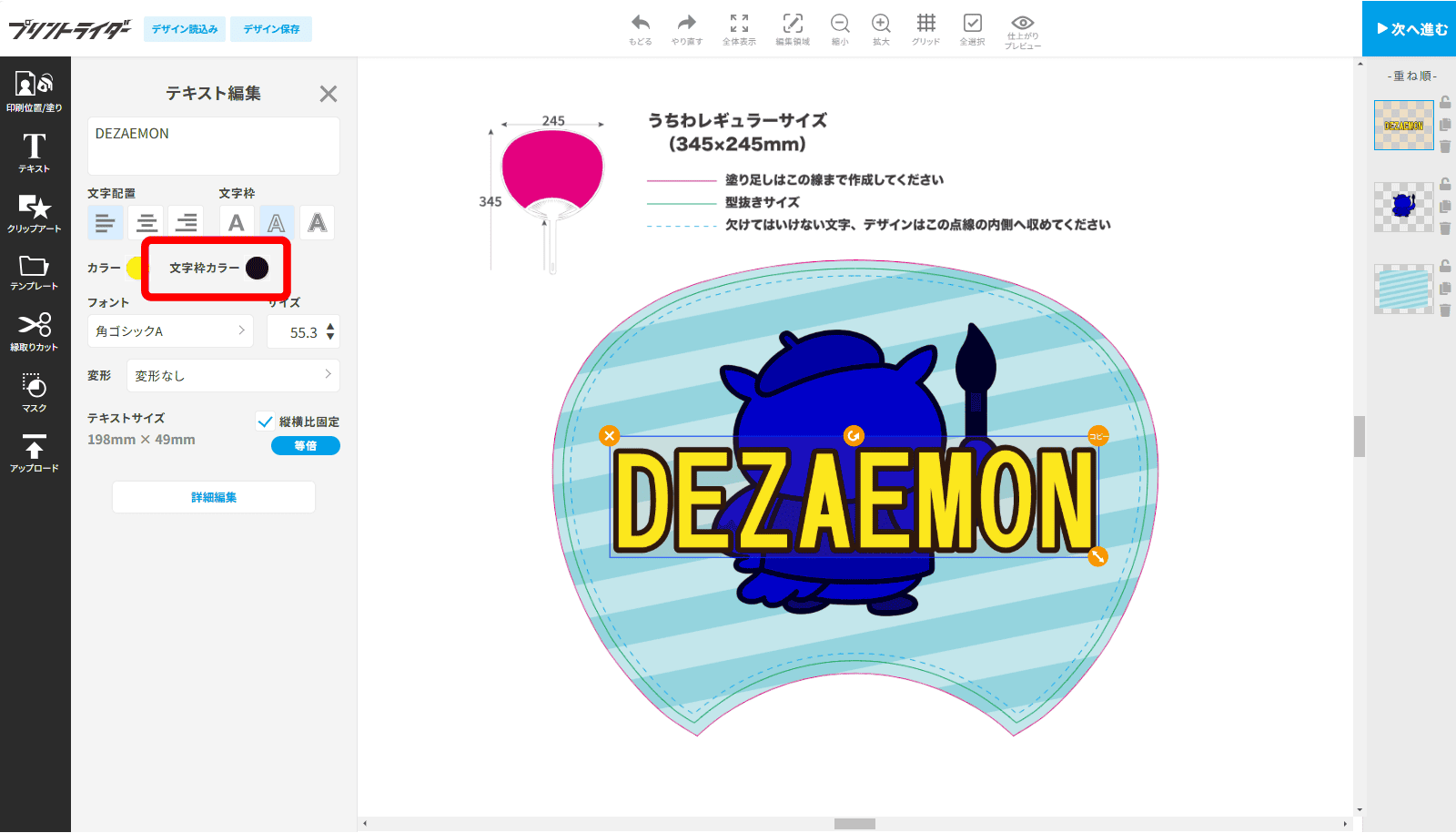Toggle the grid display
The width and height of the screenshot is (1456, 833).
(926, 29)
